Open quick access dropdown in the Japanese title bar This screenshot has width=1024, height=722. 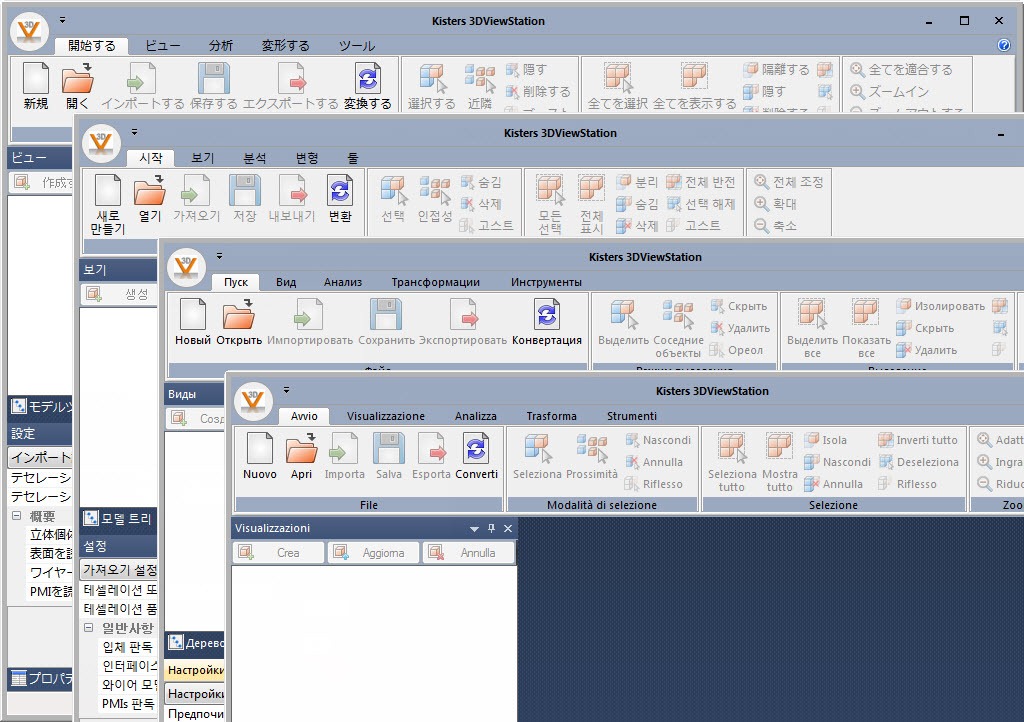click(x=63, y=20)
